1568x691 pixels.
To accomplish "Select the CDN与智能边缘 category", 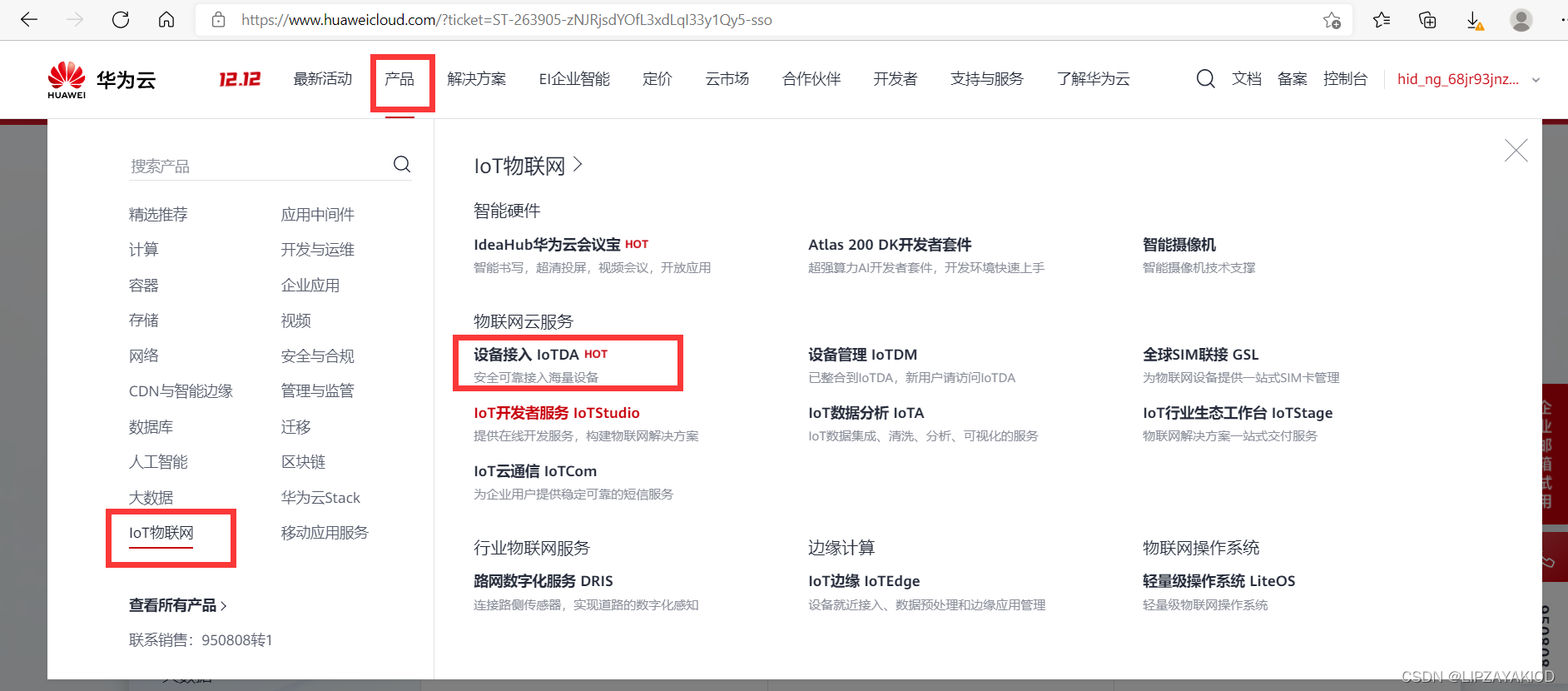I will point(181,391).
